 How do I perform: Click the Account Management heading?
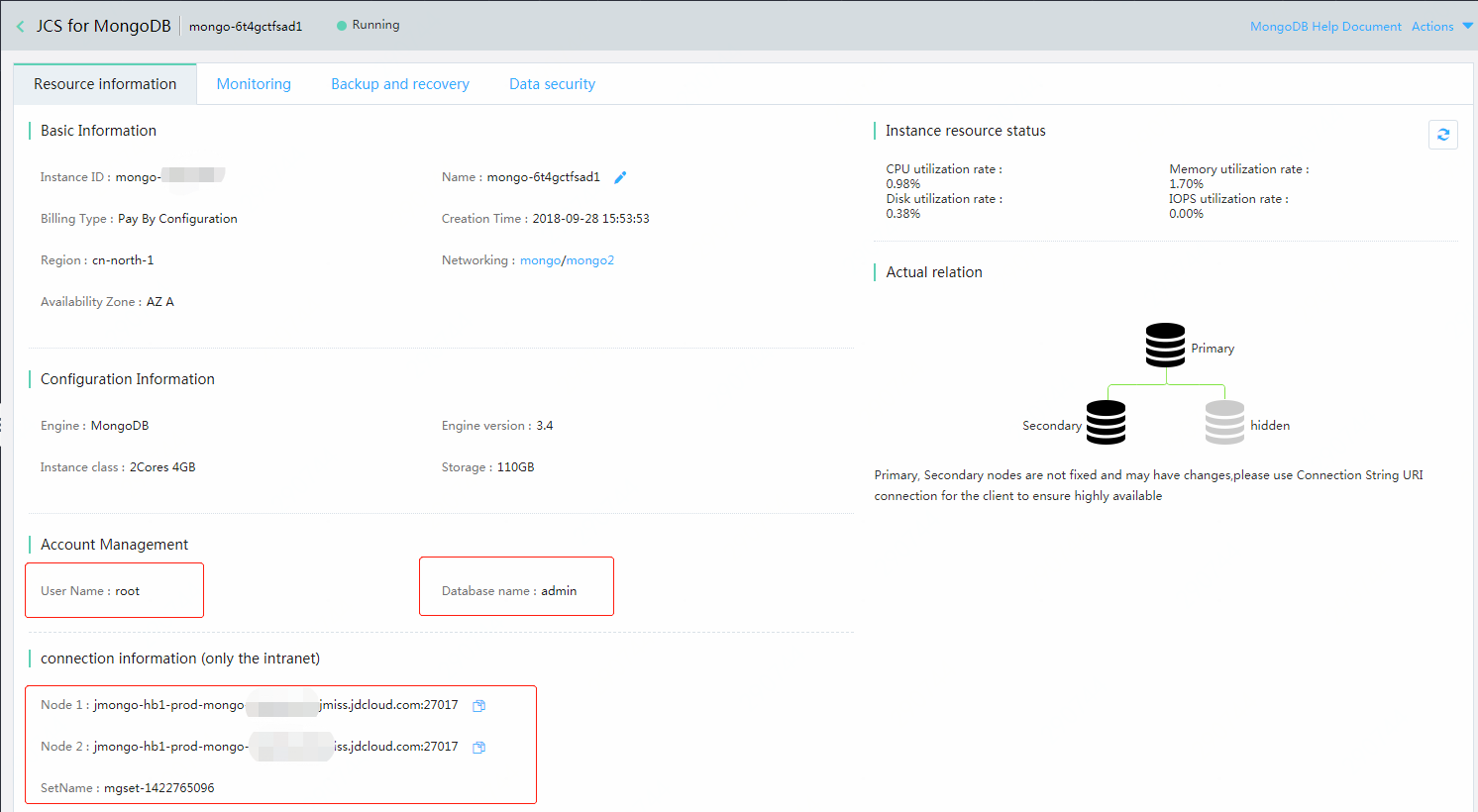point(114,545)
